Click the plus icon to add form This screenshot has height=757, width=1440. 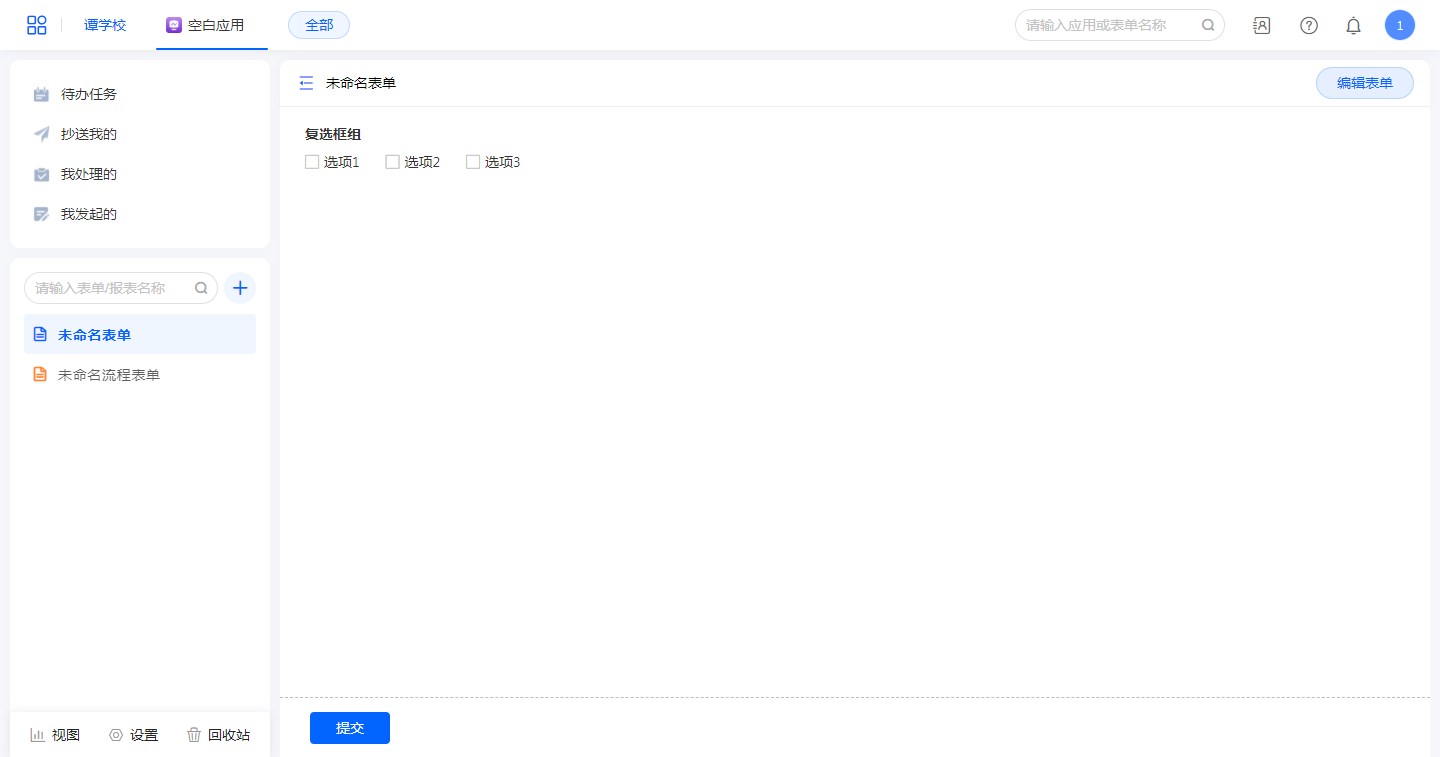[240, 288]
